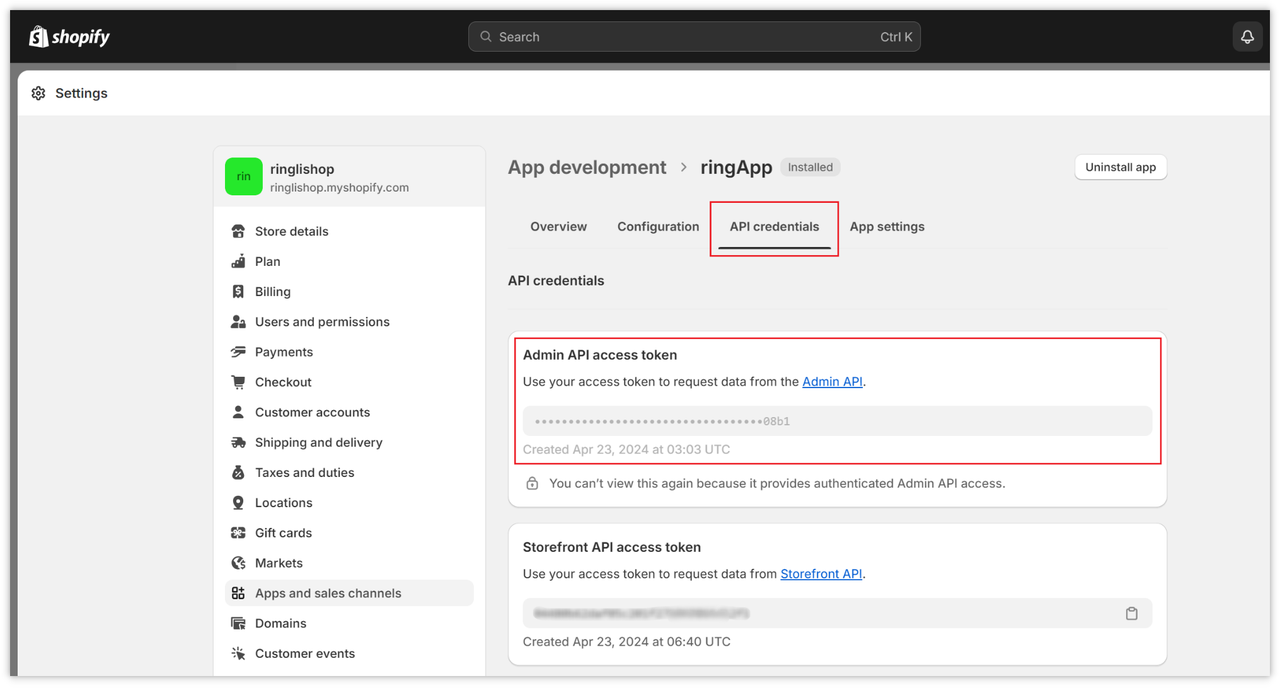Open Users and permissions settings

click(x=322, y=322)
